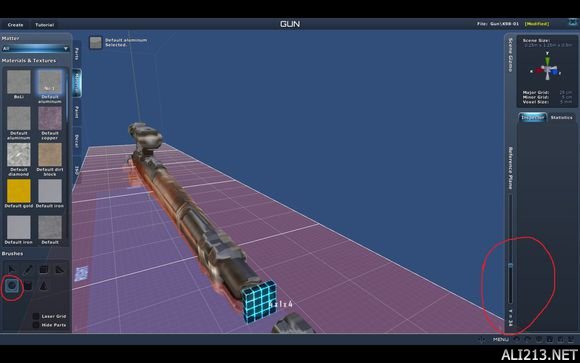
Task: Select the pencil brush tool
Action: pyautogui.click(x=28, y=269)
